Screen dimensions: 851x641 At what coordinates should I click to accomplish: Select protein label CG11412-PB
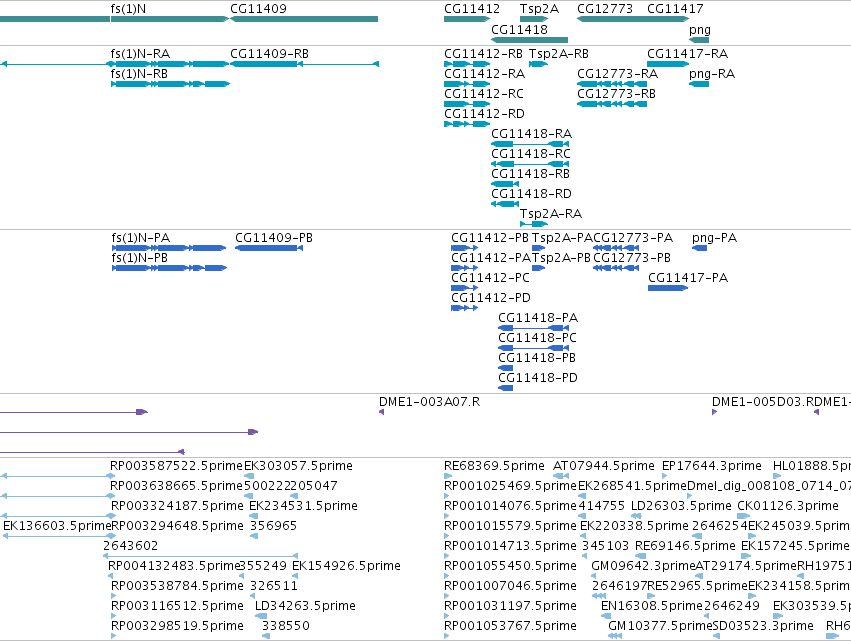tap(490, 238)
